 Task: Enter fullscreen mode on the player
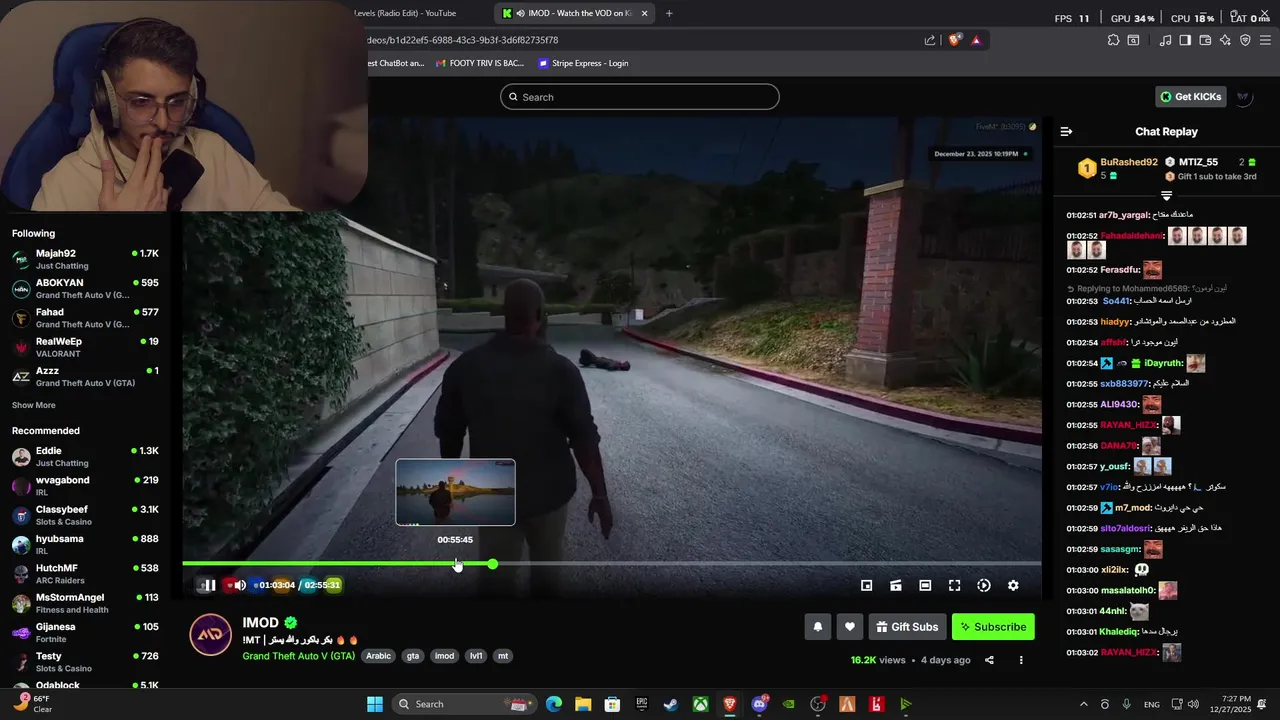point(954,586)
